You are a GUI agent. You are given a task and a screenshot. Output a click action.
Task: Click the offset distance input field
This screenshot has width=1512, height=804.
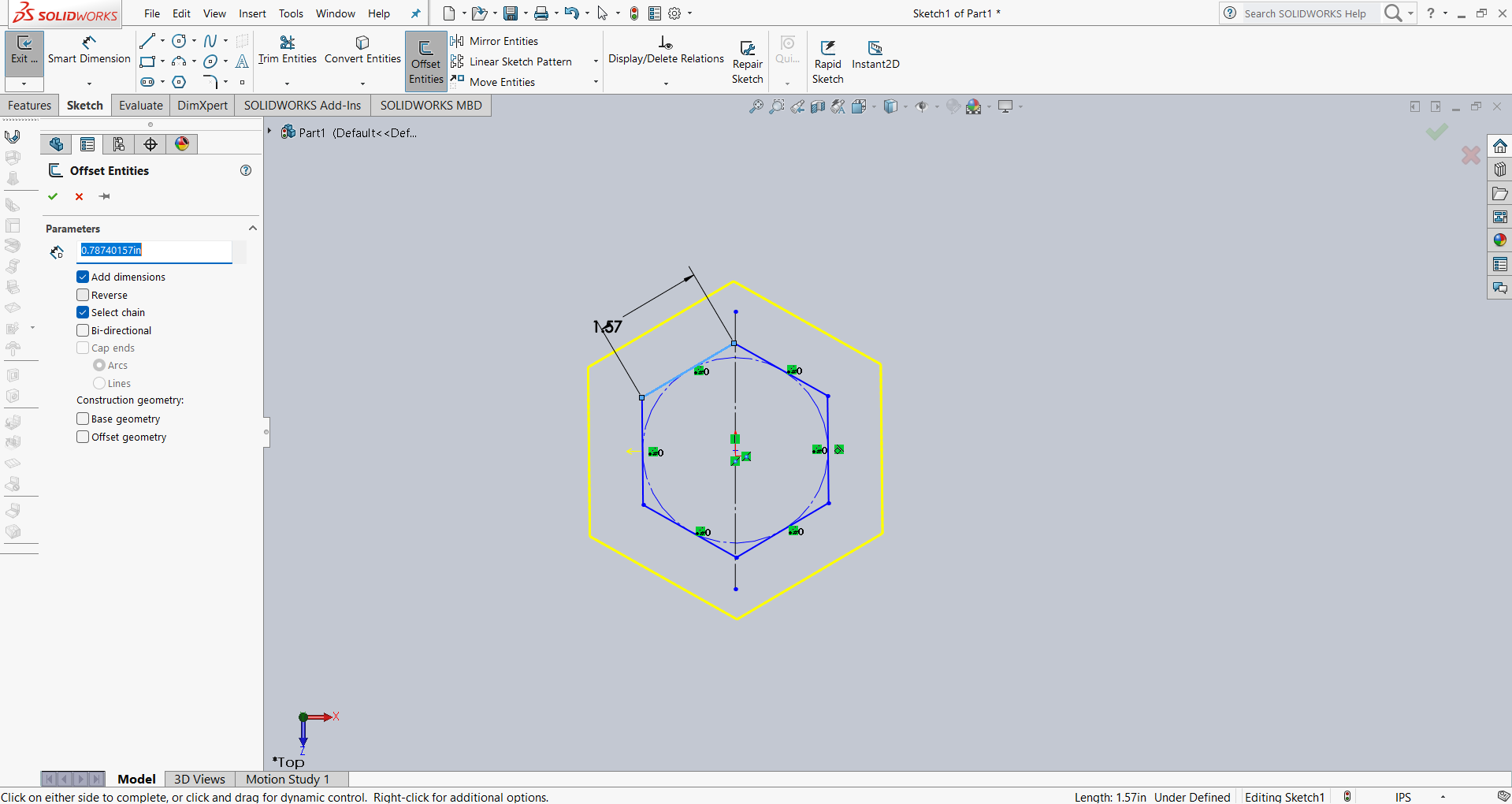coord(156,251)
